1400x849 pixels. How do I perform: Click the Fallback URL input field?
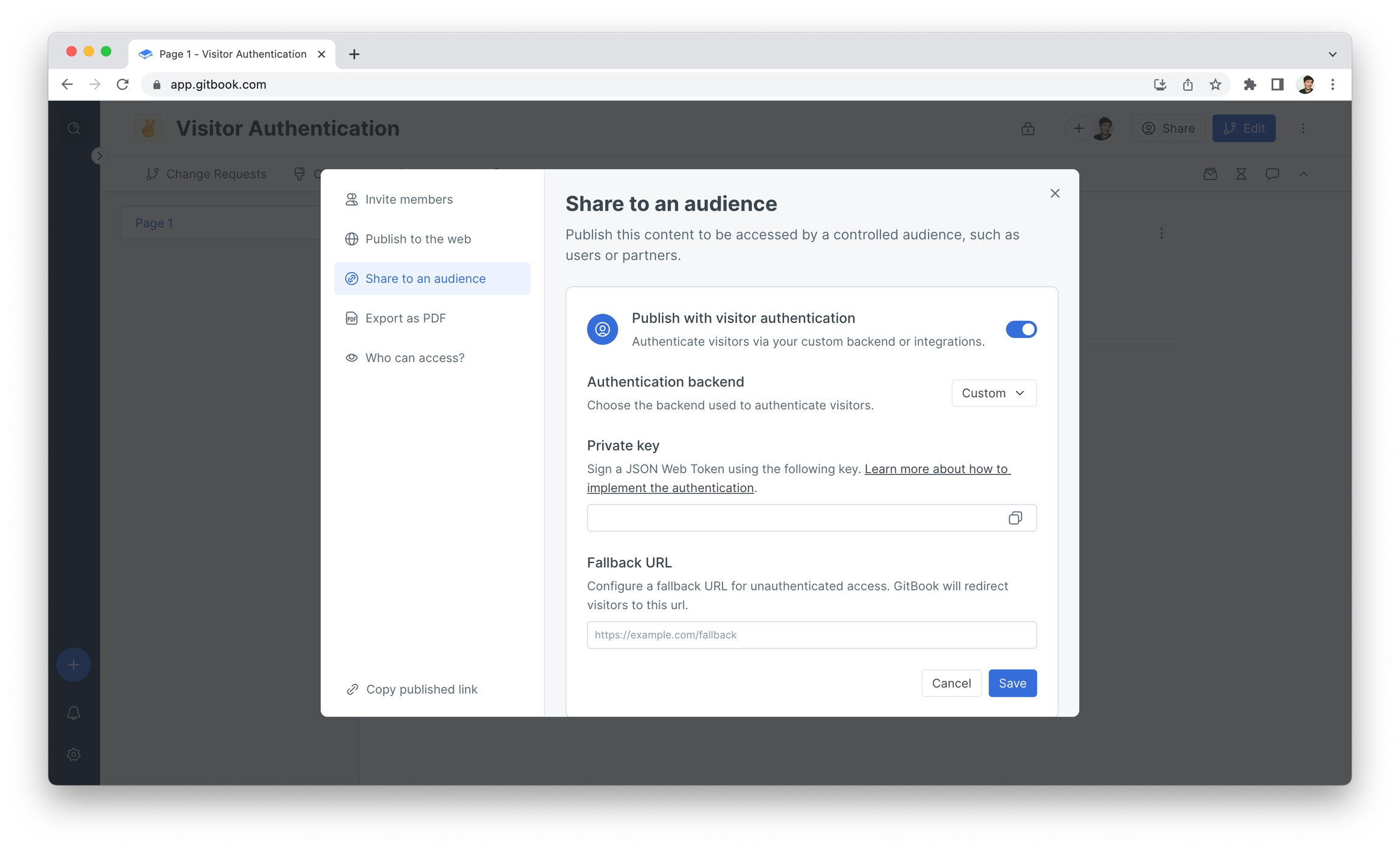[x=811, y=635]
